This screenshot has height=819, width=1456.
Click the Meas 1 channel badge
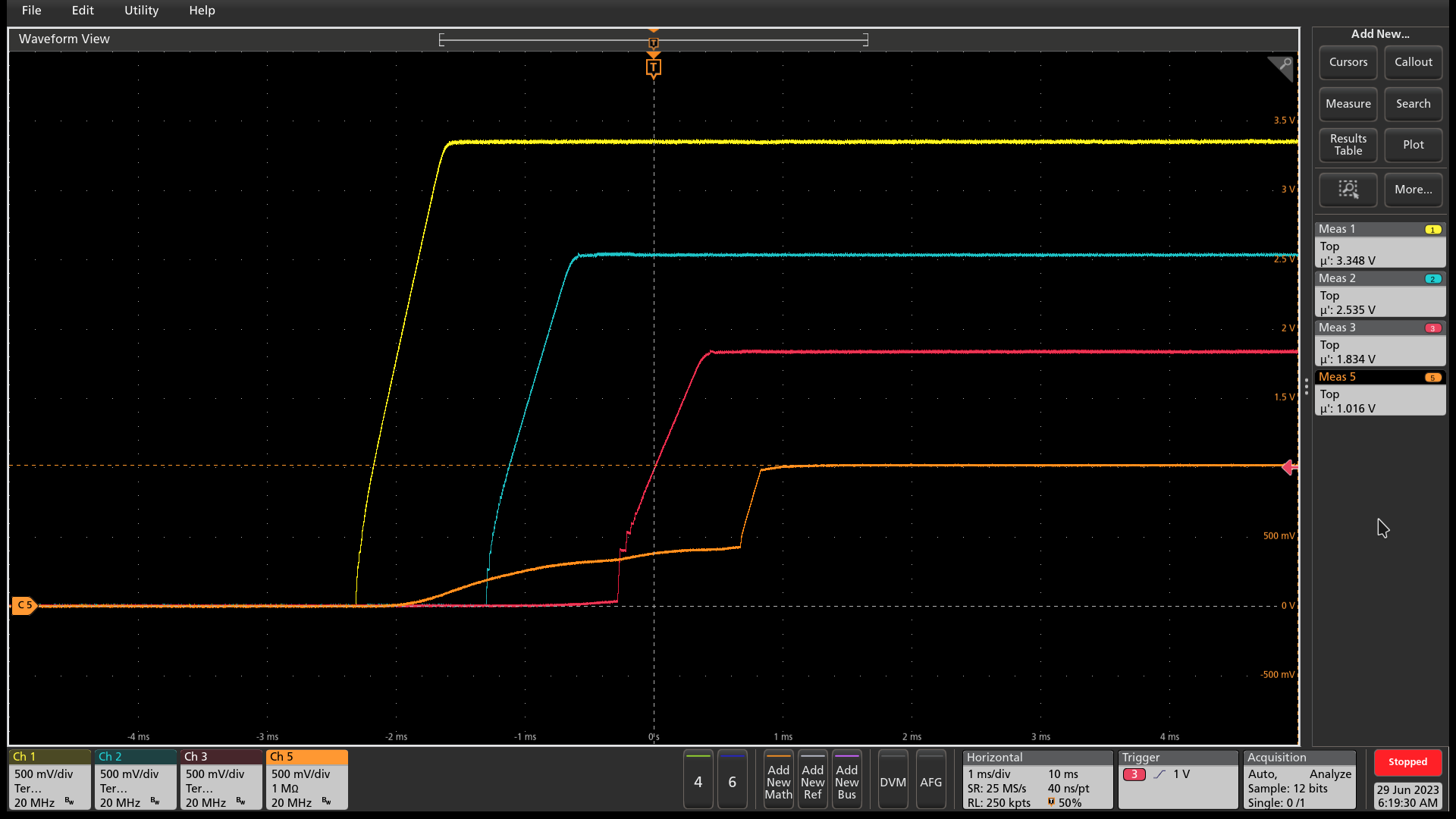[1432, 230]
